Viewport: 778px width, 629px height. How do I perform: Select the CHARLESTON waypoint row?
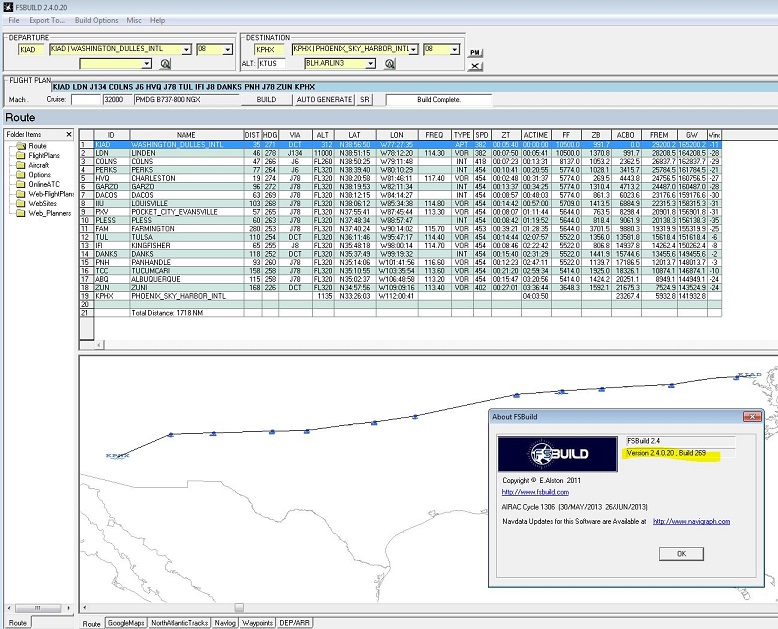(400, 178)
